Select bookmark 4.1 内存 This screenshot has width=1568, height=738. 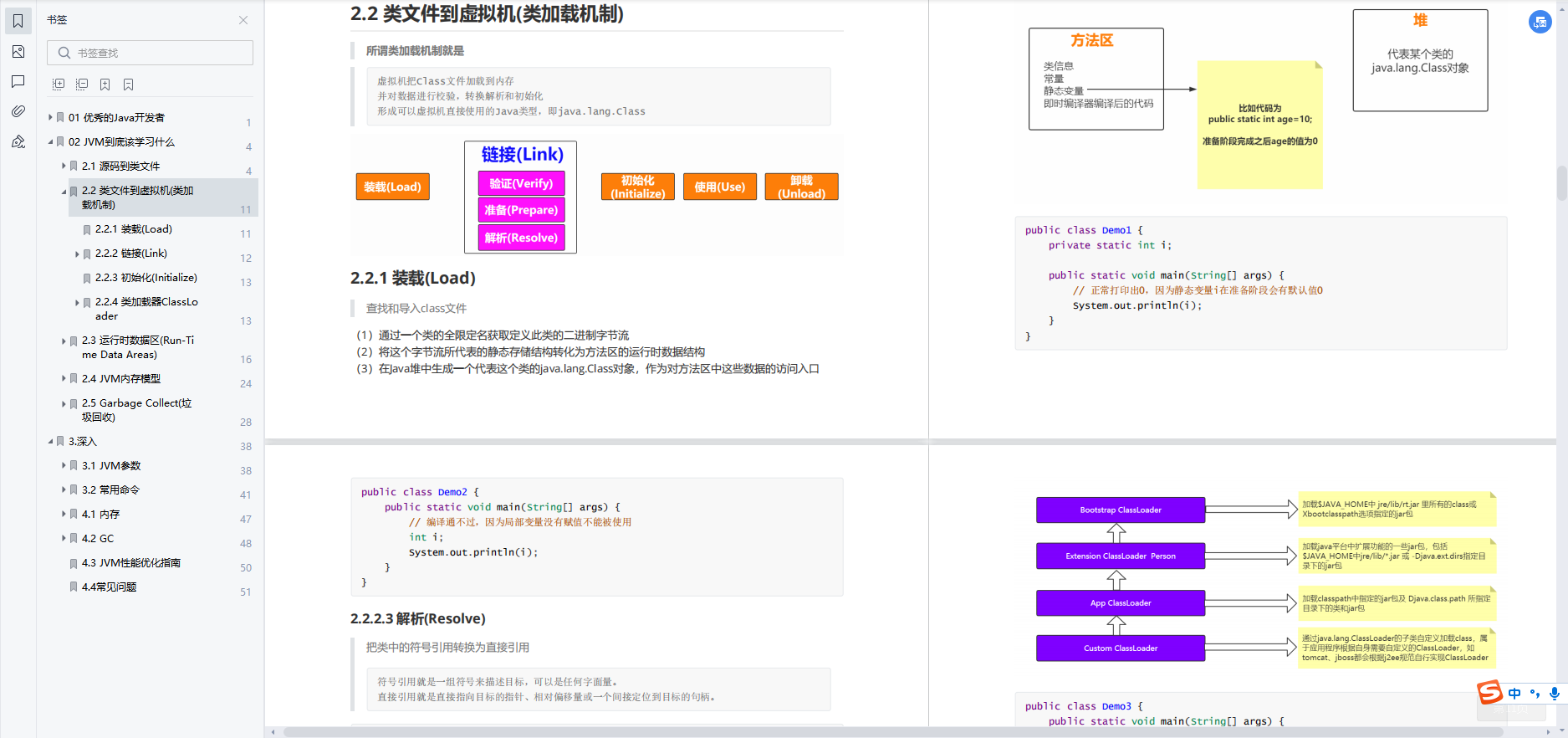point(100,515)
